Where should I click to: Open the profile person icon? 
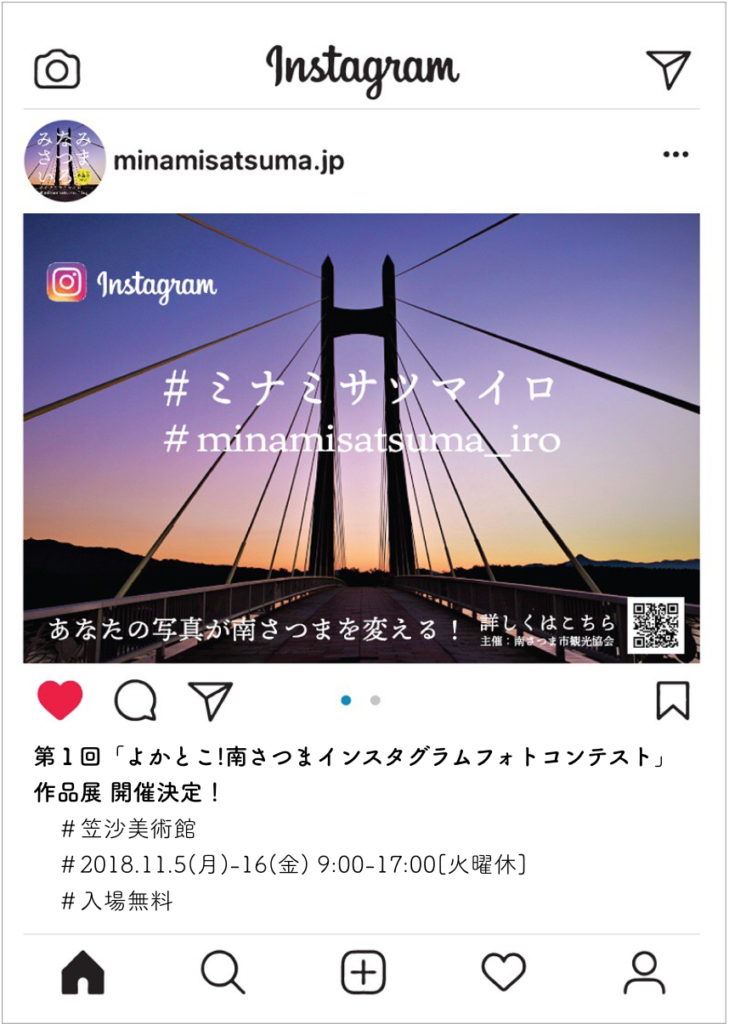click(645, 973)
